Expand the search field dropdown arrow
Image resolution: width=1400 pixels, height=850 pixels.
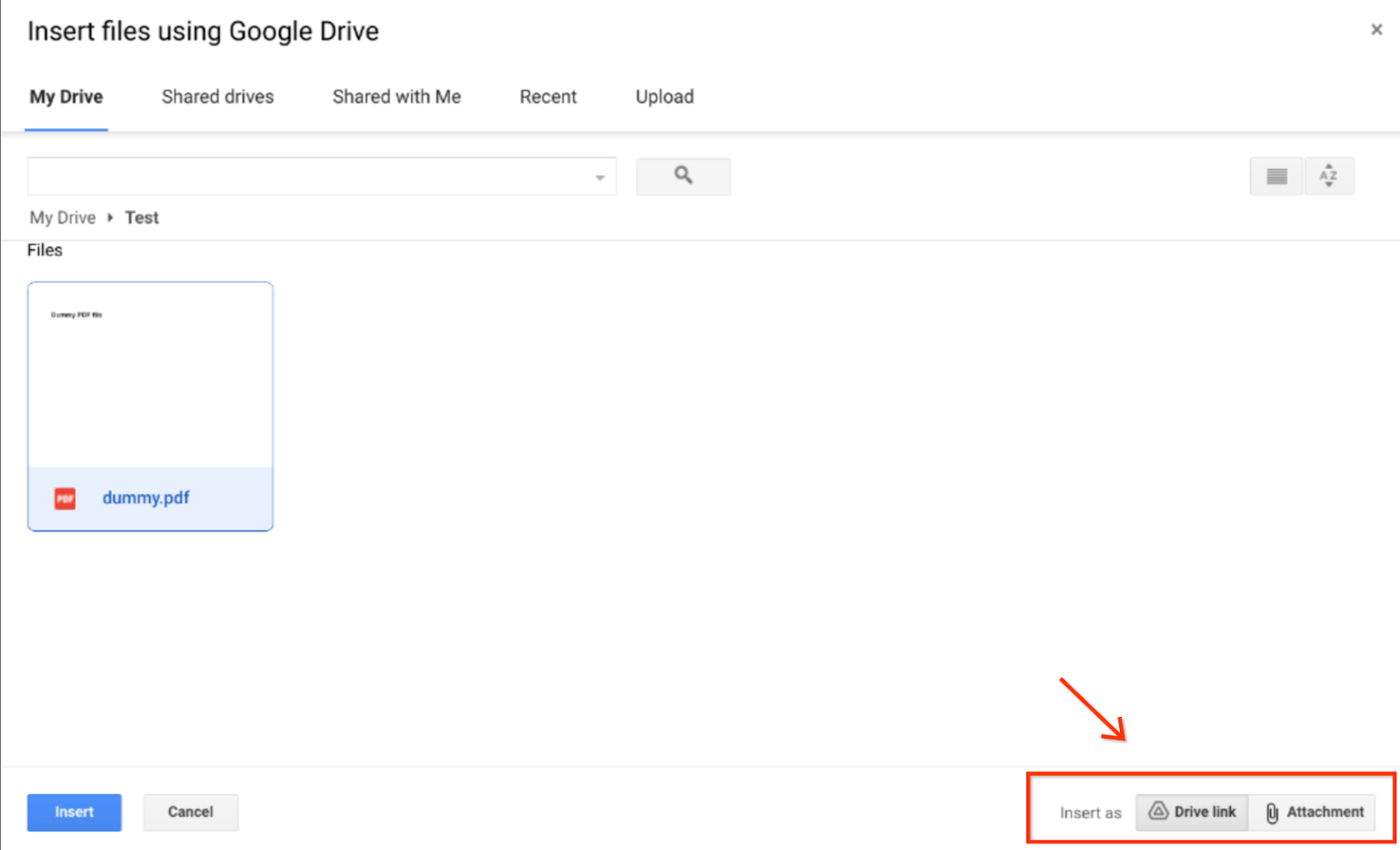coord(600,178)
